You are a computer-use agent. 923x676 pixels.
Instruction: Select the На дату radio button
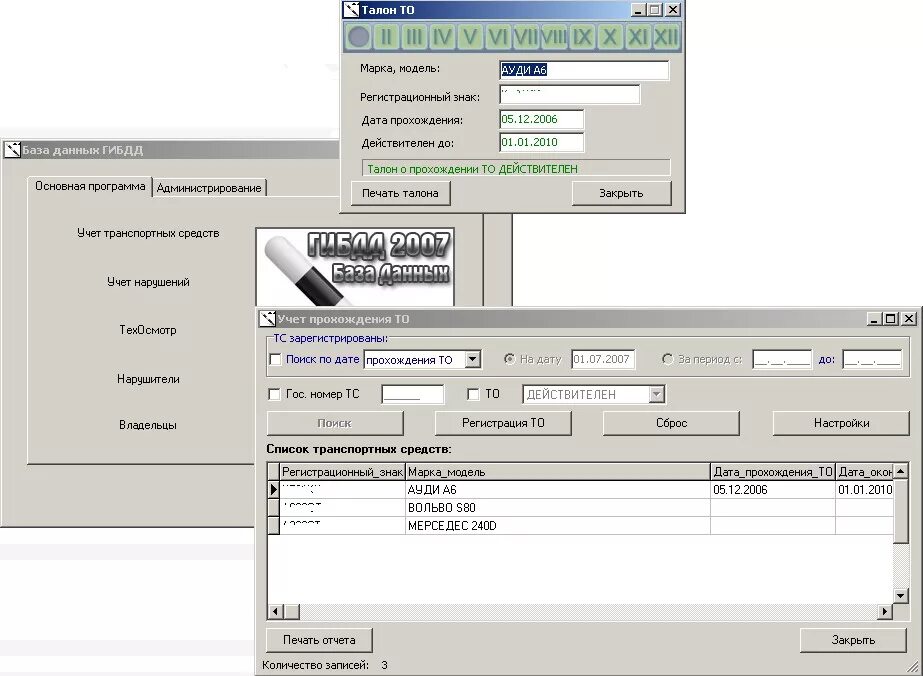[x=510, y=359]
